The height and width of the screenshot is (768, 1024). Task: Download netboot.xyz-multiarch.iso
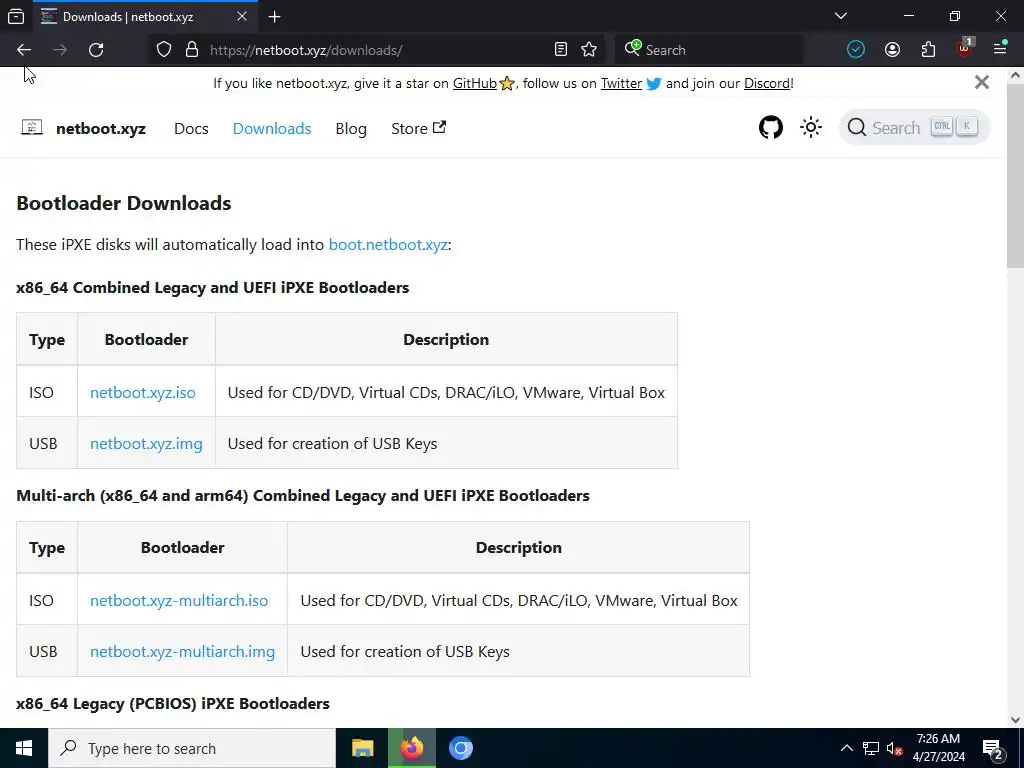pyautogui.click(x=179, y=601)
